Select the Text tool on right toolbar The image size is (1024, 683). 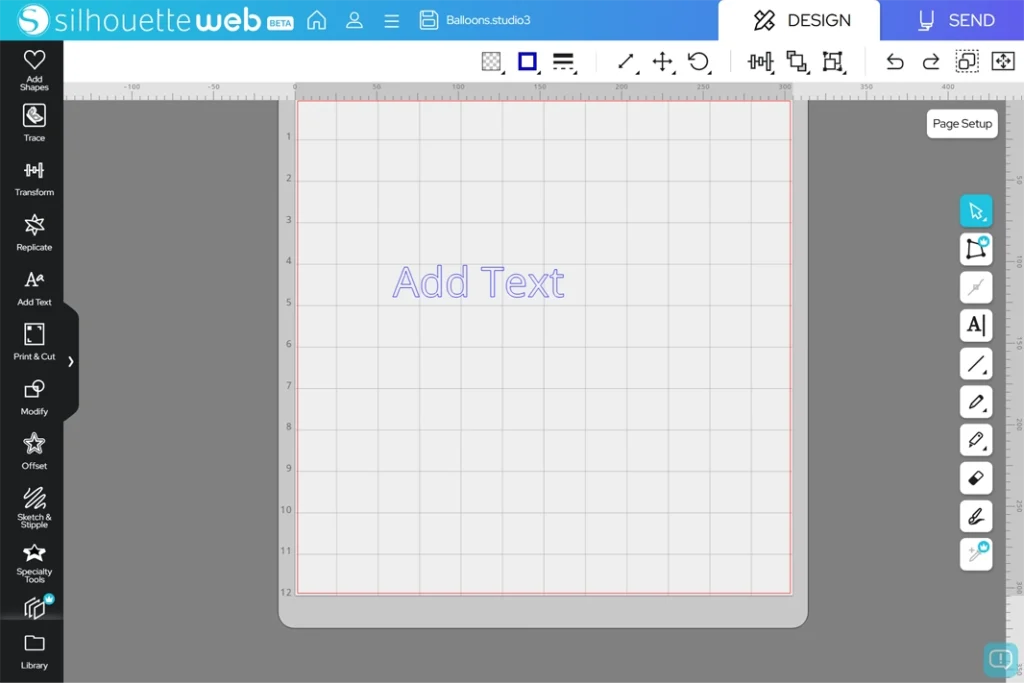[x=976, y=325]
